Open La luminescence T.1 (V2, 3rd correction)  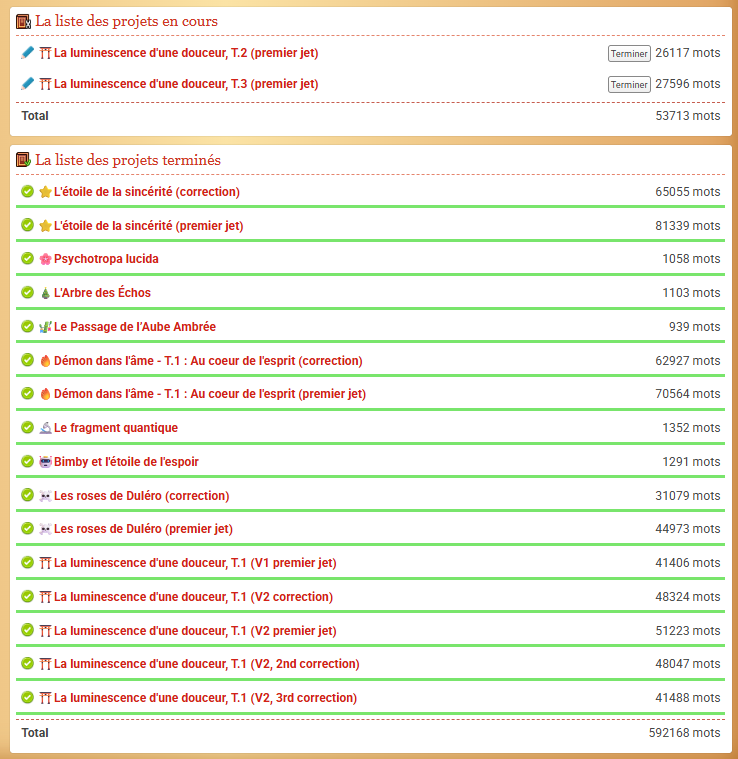point(205,698)
